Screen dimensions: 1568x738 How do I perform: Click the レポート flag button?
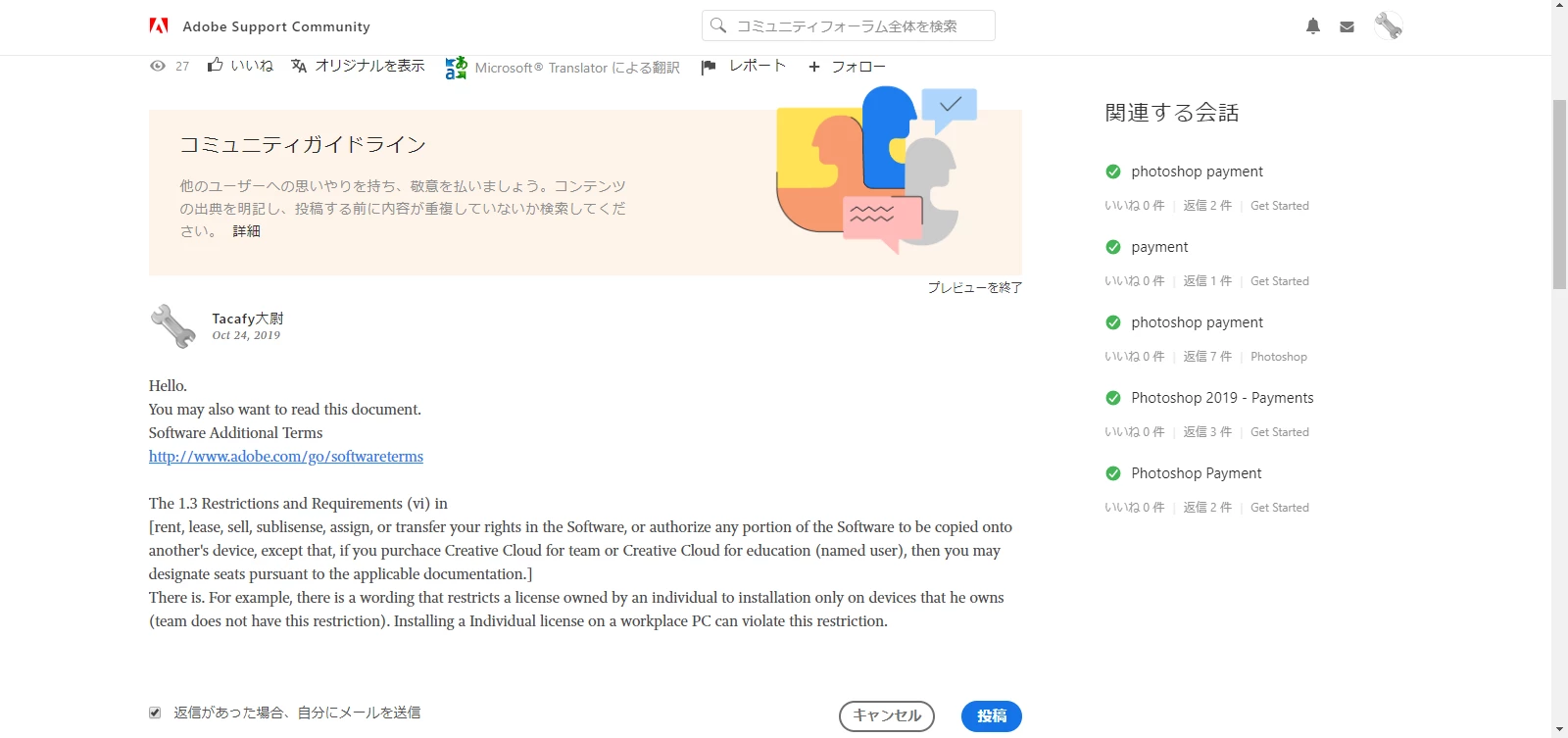[x=744, y=66]
